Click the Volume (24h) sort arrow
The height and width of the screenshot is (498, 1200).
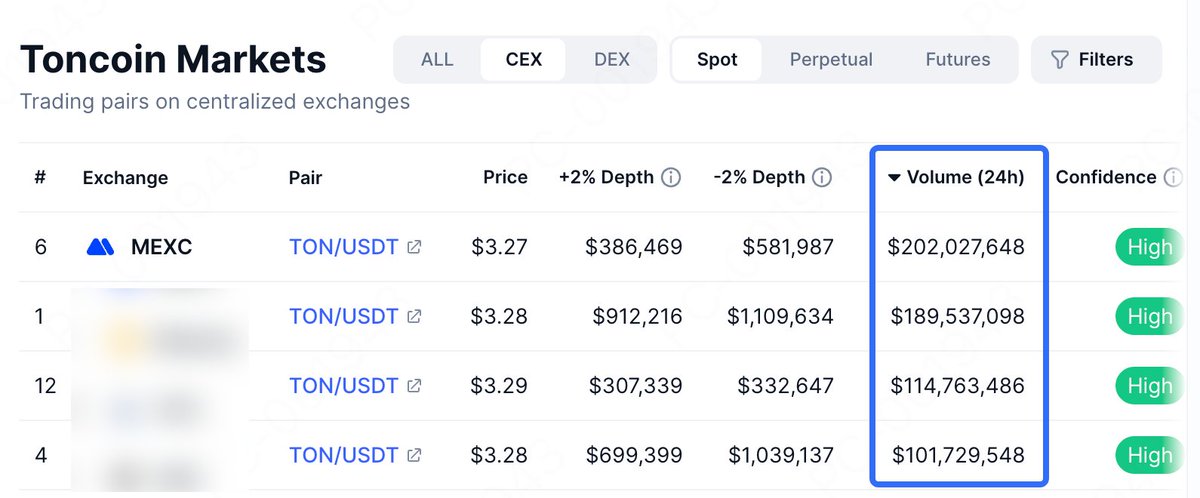894,178
